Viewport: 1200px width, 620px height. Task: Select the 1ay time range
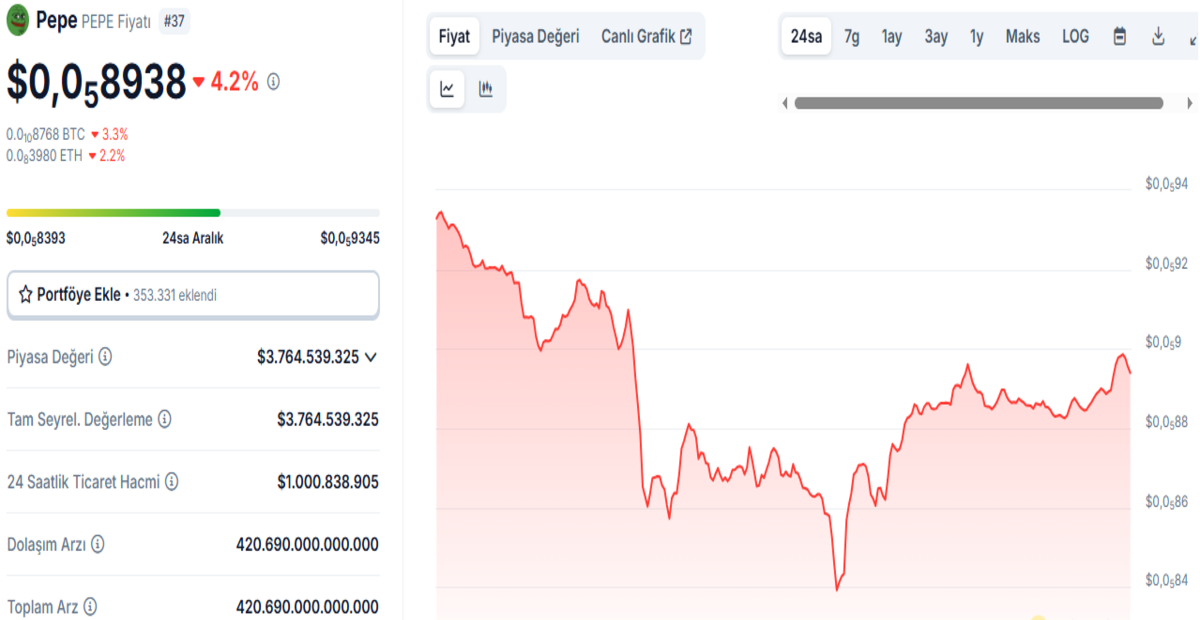pyautogui.click(x=892, y=37)
